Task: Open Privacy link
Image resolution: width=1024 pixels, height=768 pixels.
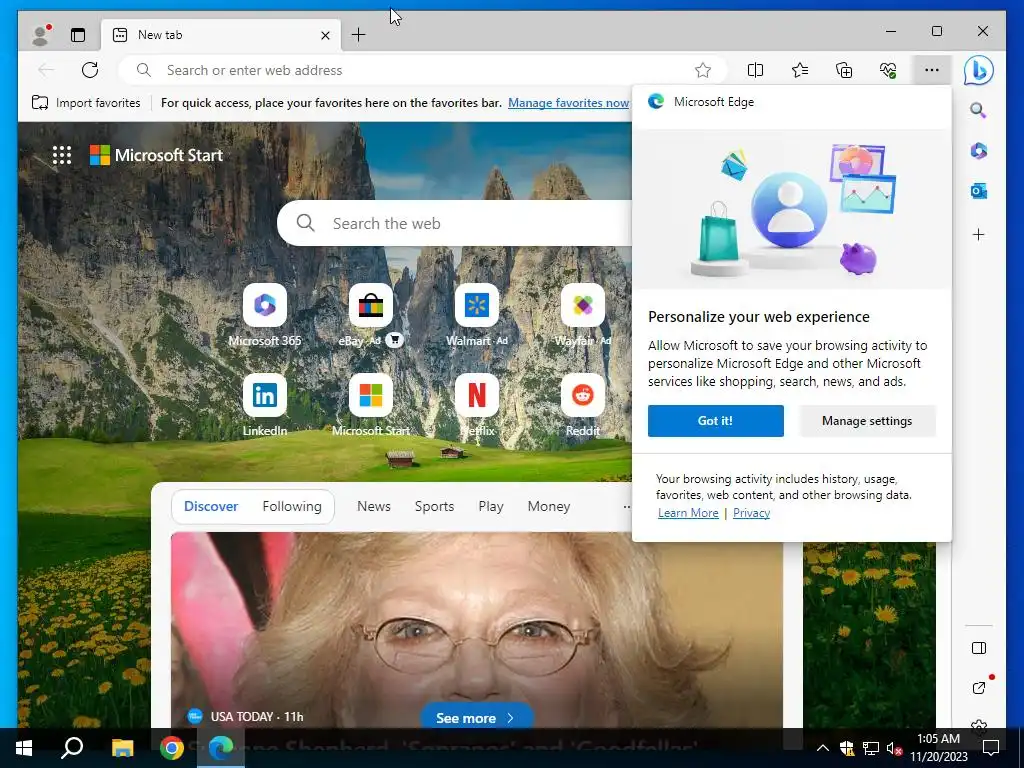Action: click(x=751, y=513)
